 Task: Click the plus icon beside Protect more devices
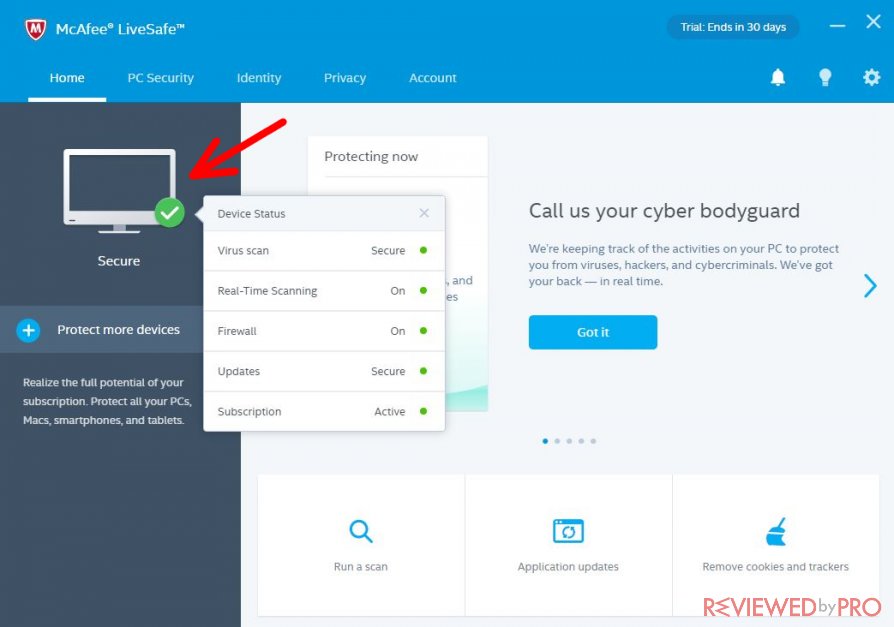(x=29, y=330)
